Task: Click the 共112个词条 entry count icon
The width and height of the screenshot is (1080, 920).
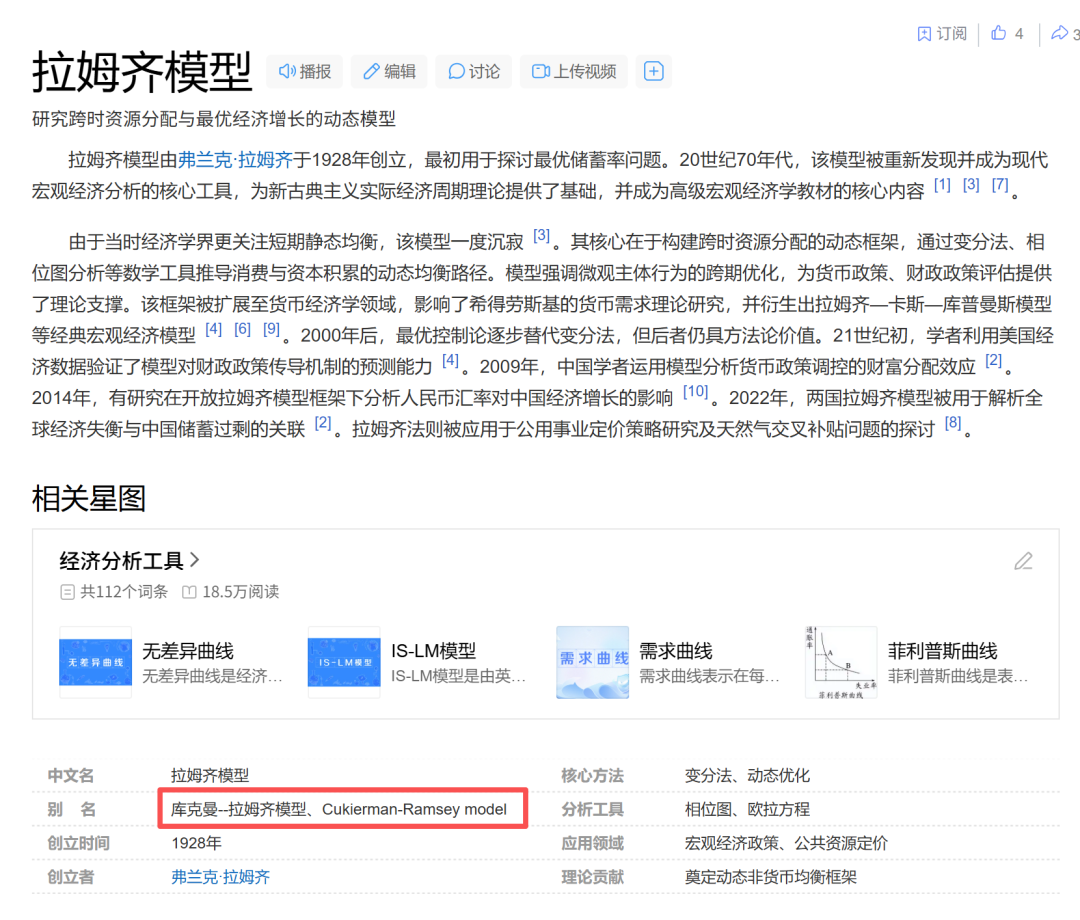Action: click(68, 592)
